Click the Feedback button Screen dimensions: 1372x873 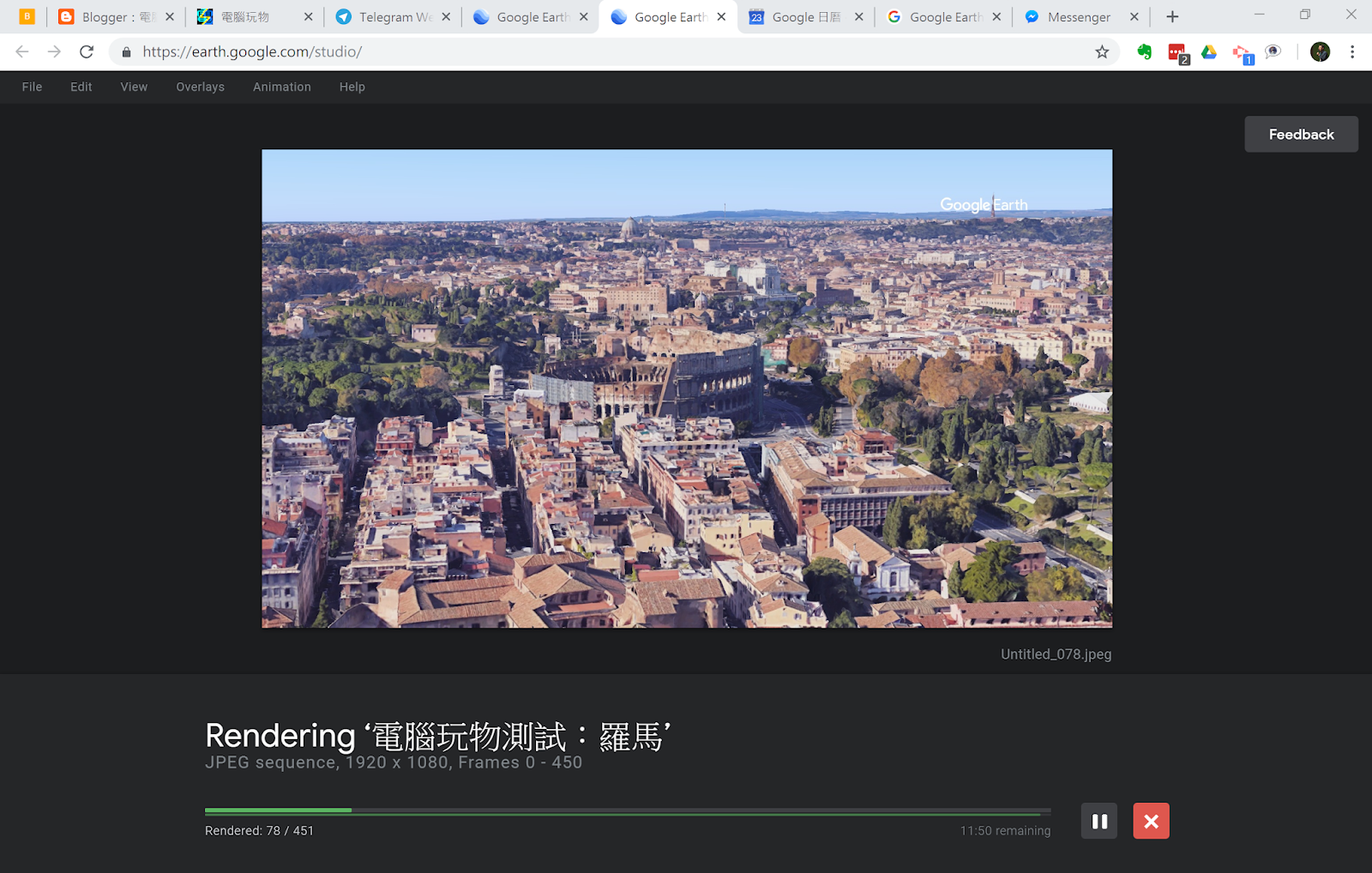[x=1301, y=134]
